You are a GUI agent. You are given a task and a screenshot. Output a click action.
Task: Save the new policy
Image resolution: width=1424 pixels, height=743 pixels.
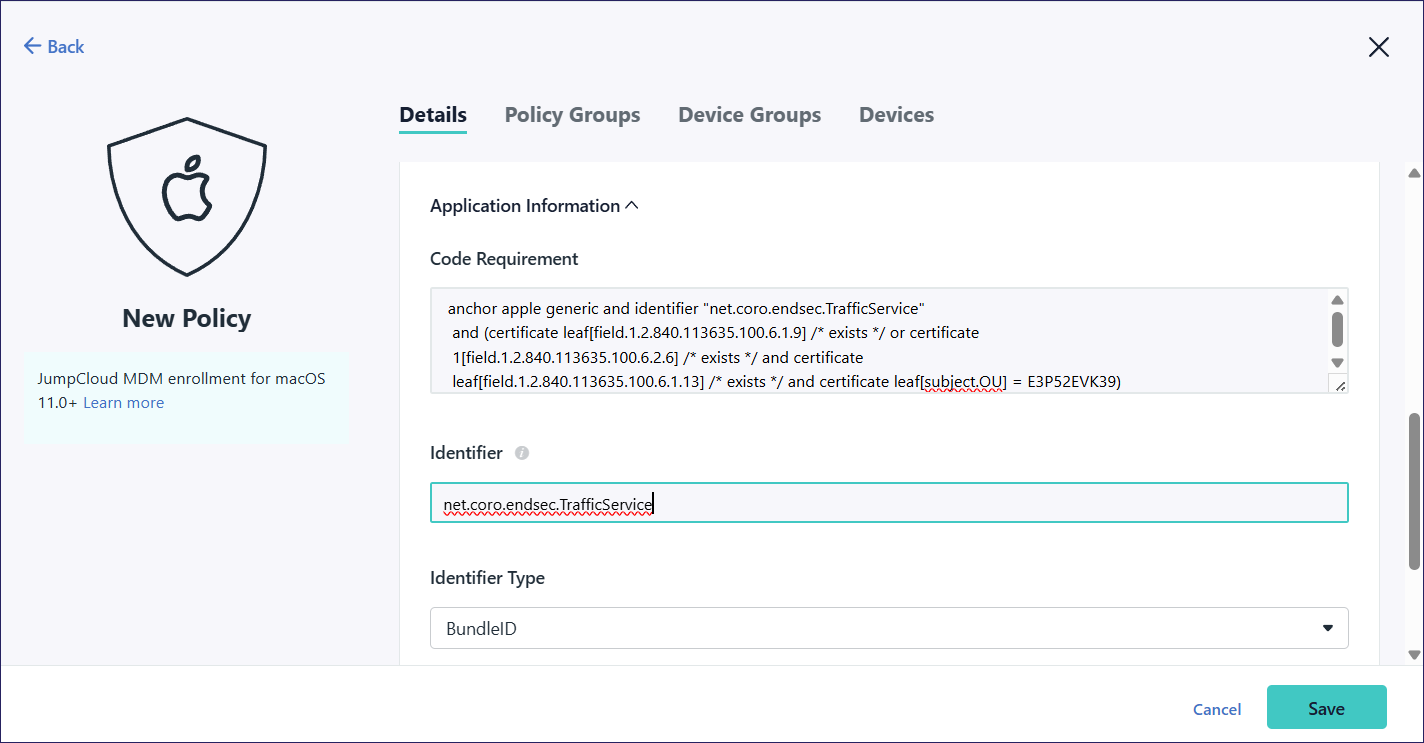click(x=1326, y=708)
